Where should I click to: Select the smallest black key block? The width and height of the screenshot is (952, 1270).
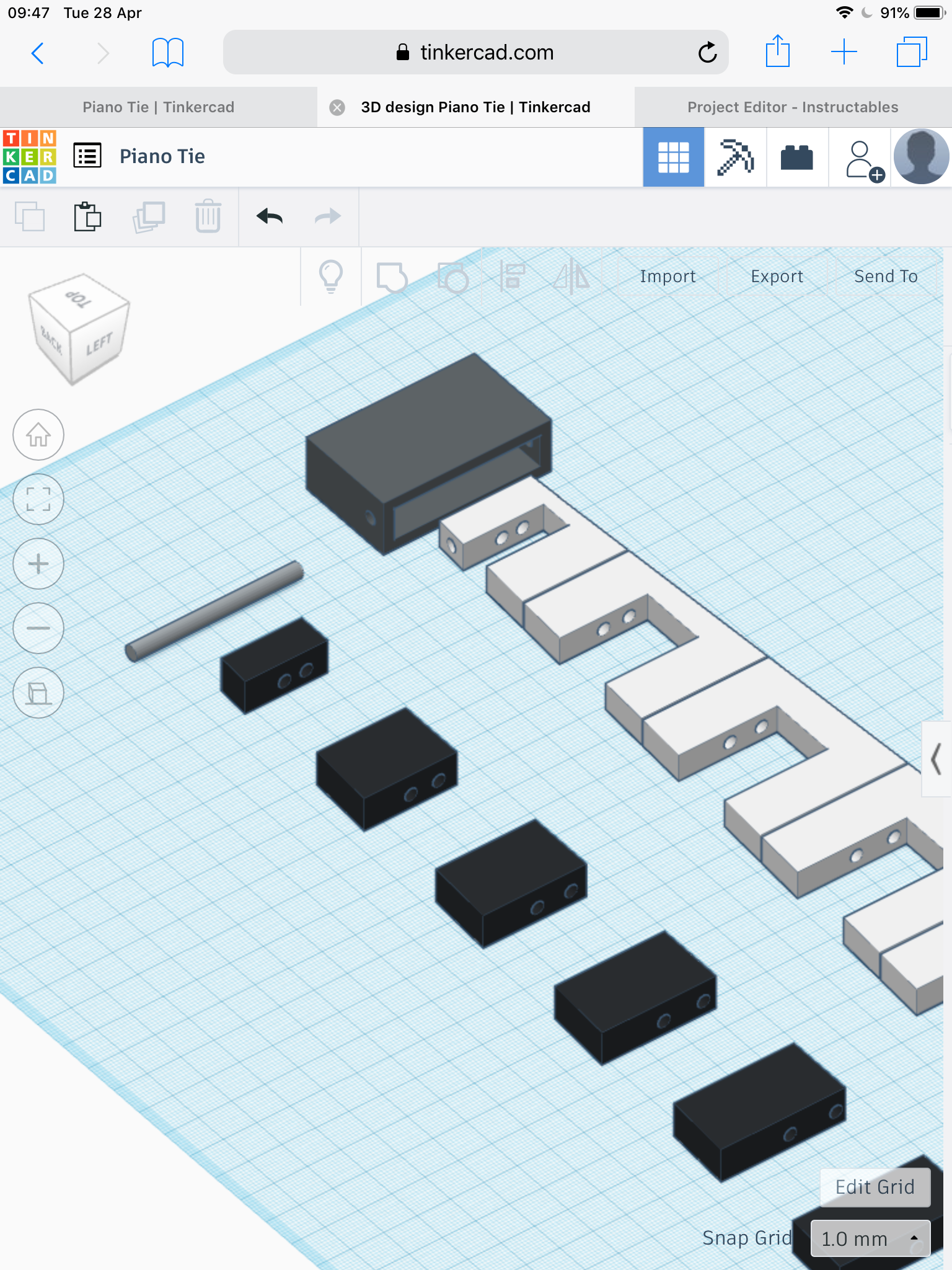(275, 665)
